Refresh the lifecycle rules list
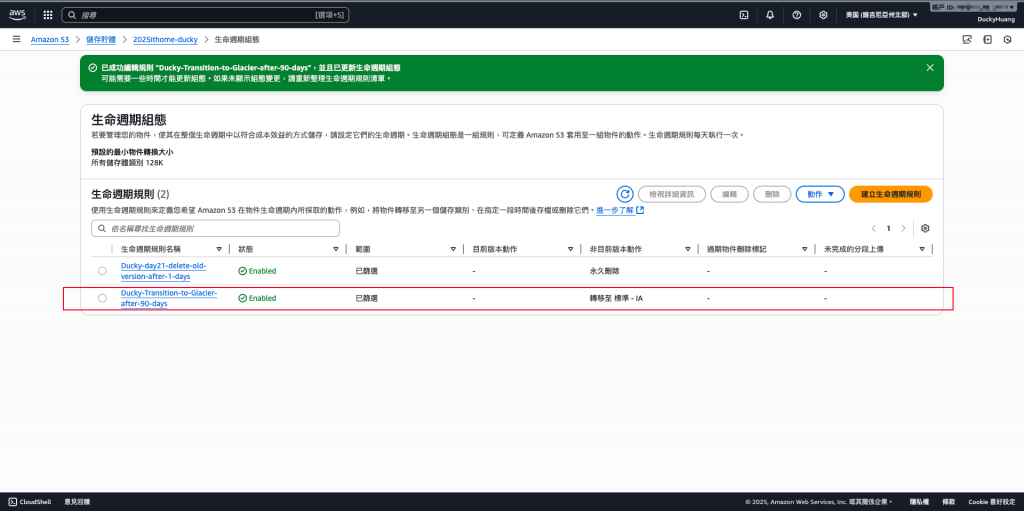1024x511 pixels. click(625, 194)
